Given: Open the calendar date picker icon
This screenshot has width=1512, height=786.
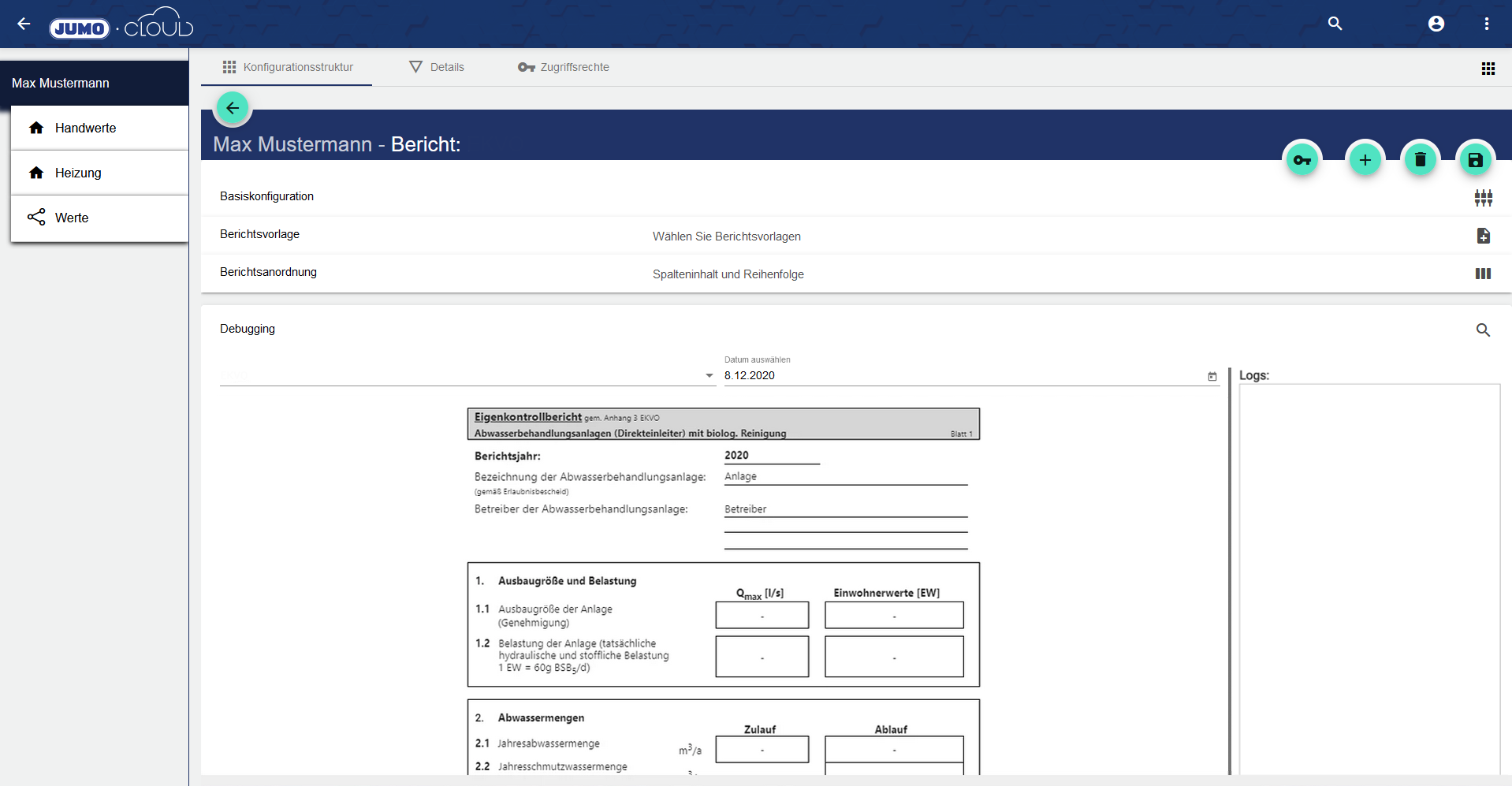Looking at the screenshot, I should point(1212,377).
